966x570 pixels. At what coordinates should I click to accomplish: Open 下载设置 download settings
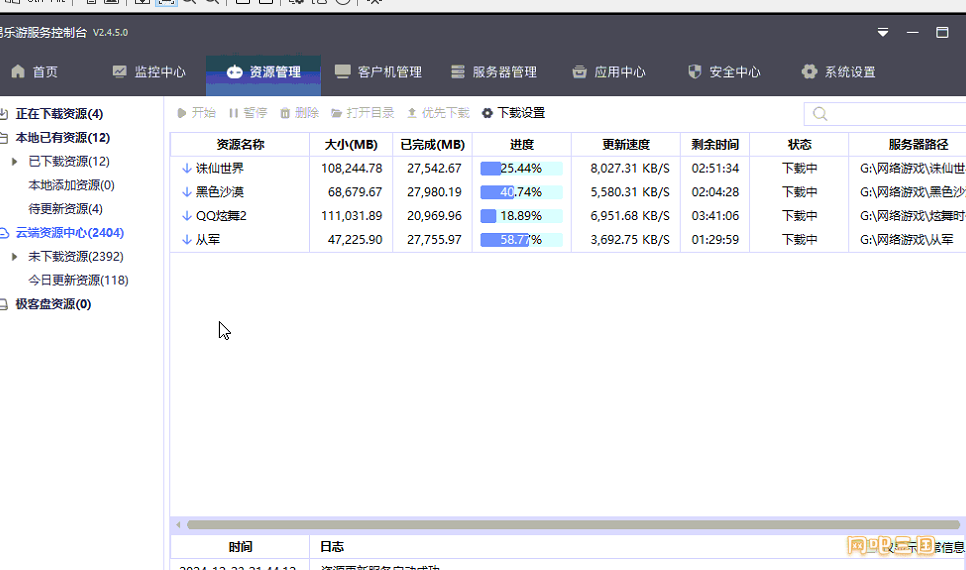click(x=513, y=113)
